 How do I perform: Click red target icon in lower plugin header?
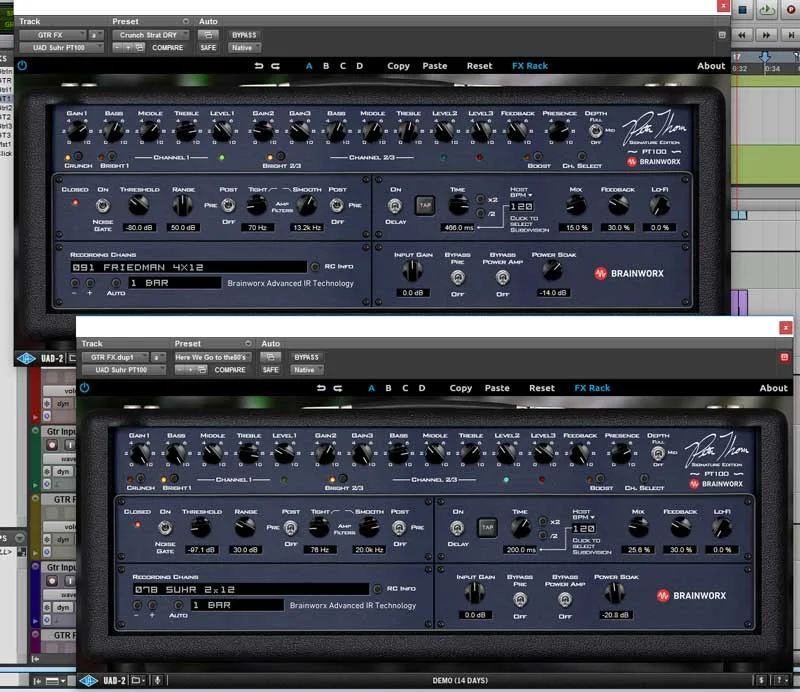point(785,357)
